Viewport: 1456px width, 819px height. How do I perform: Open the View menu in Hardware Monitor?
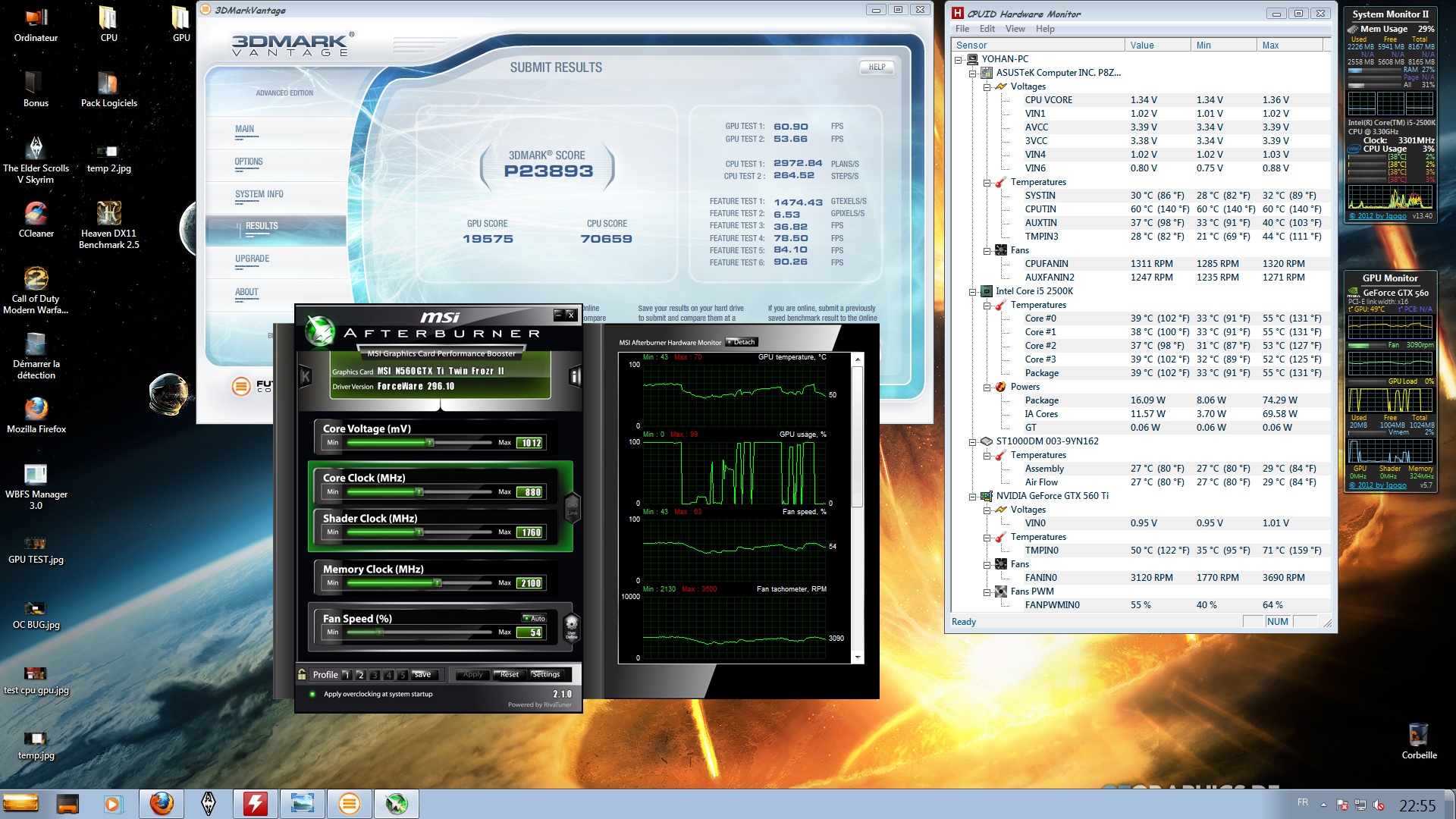pyautogui.click(x=1015, y=29)
